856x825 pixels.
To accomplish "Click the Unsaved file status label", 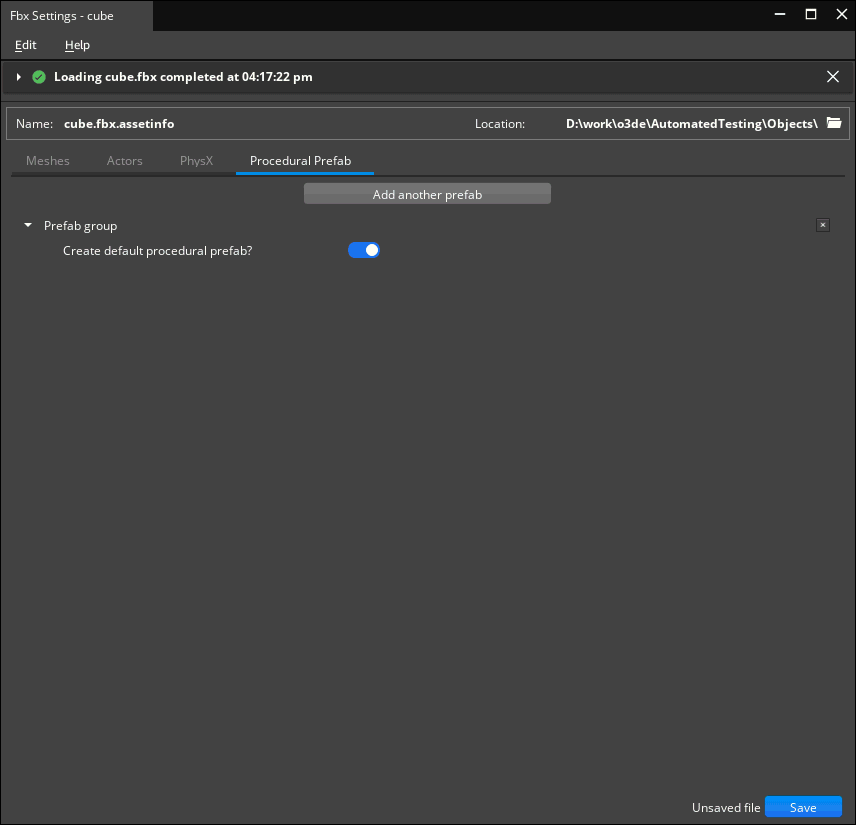I will (x=726, y=807).
